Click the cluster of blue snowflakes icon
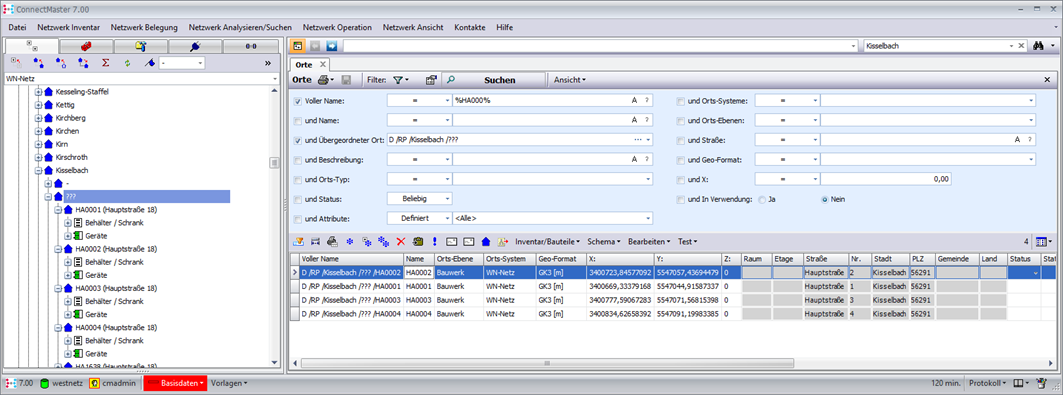The height and width of the screenshot is (395, 1063). [384, 241]
